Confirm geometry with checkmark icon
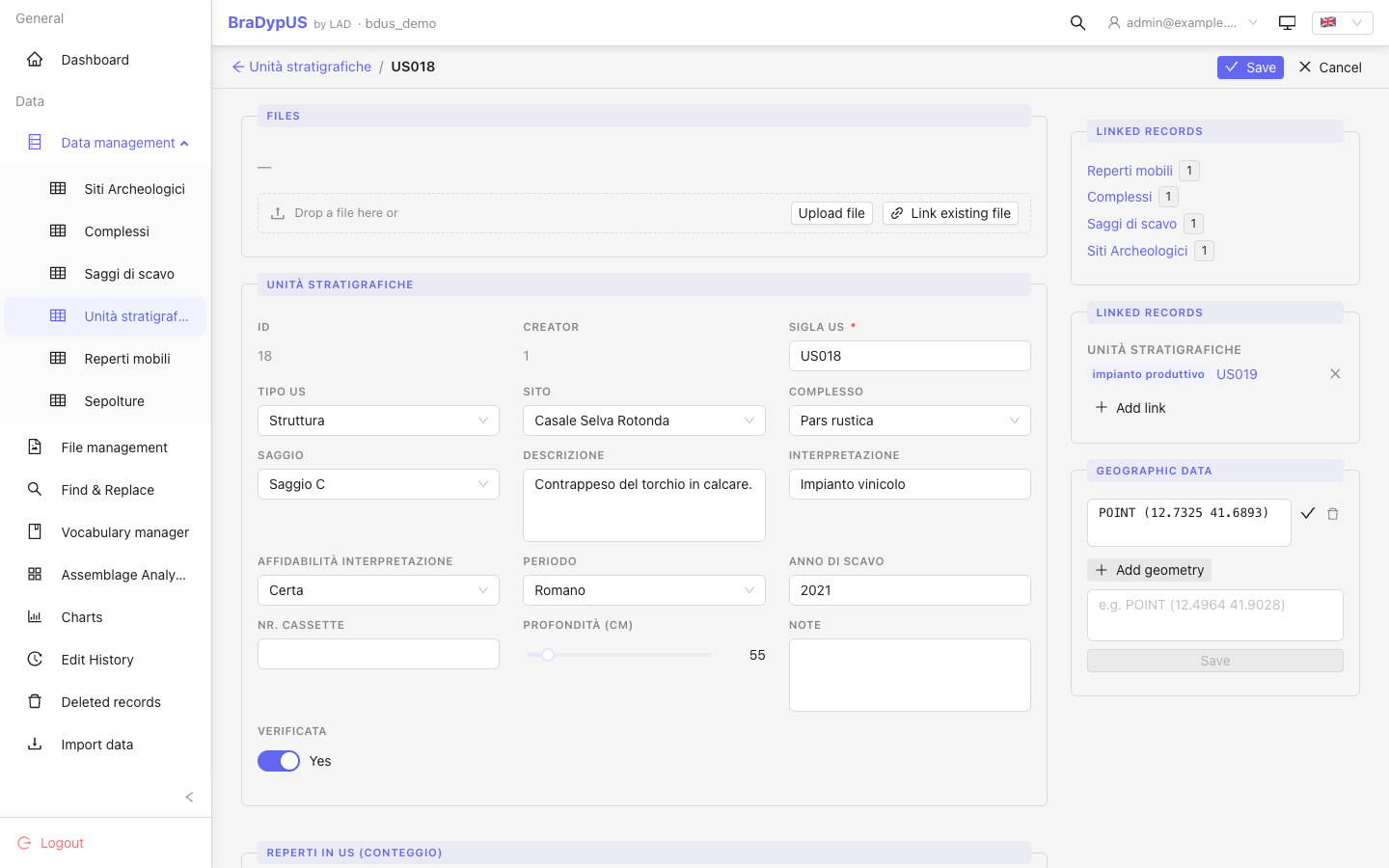Screen dimensions: 1389x868 tap(1308, 514)
